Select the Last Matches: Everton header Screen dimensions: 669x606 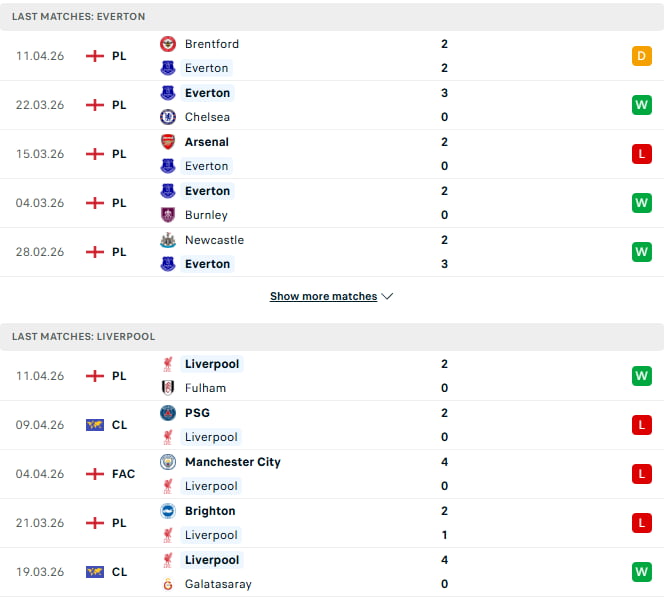point(79,17)
